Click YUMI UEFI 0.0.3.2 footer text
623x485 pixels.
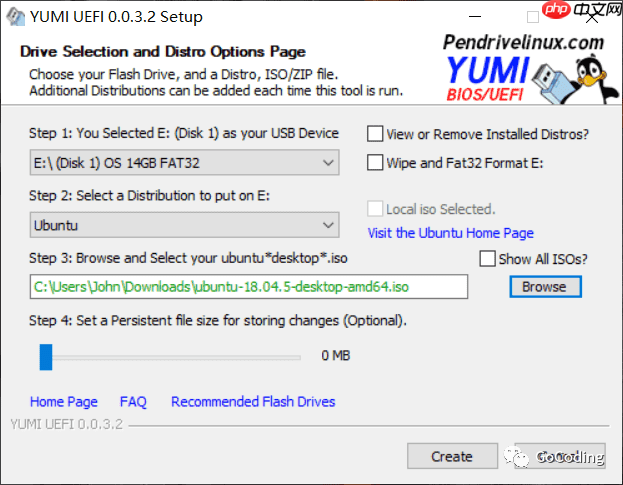(x=67, y=424)
